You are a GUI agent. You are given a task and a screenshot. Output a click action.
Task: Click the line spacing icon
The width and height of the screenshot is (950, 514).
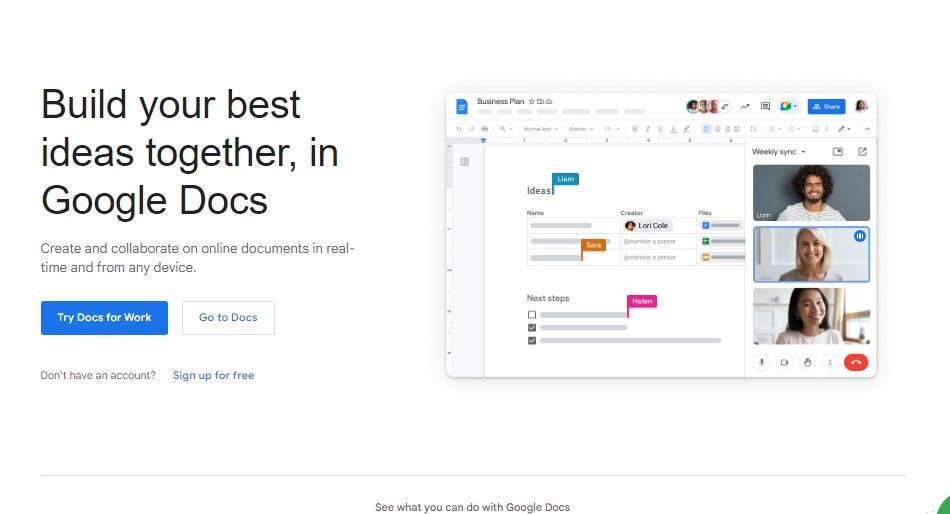pyautogui.click(x=754, y=129)
